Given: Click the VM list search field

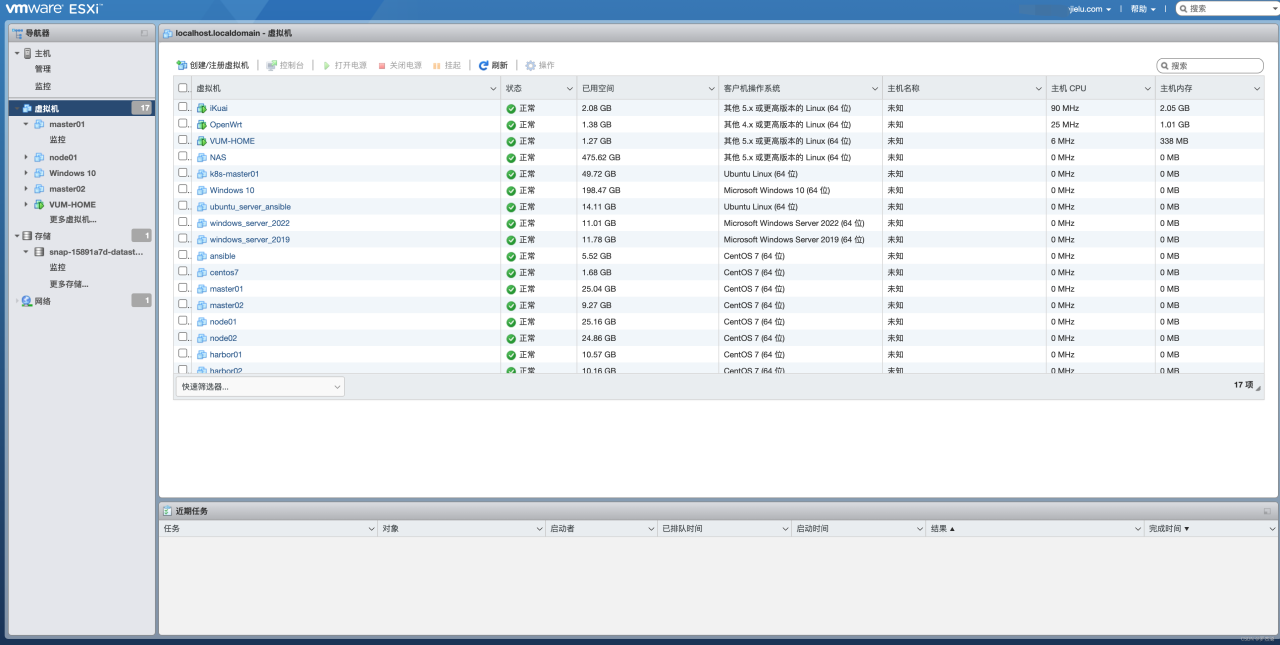Looking at the screenshot, I should 1215,66.
